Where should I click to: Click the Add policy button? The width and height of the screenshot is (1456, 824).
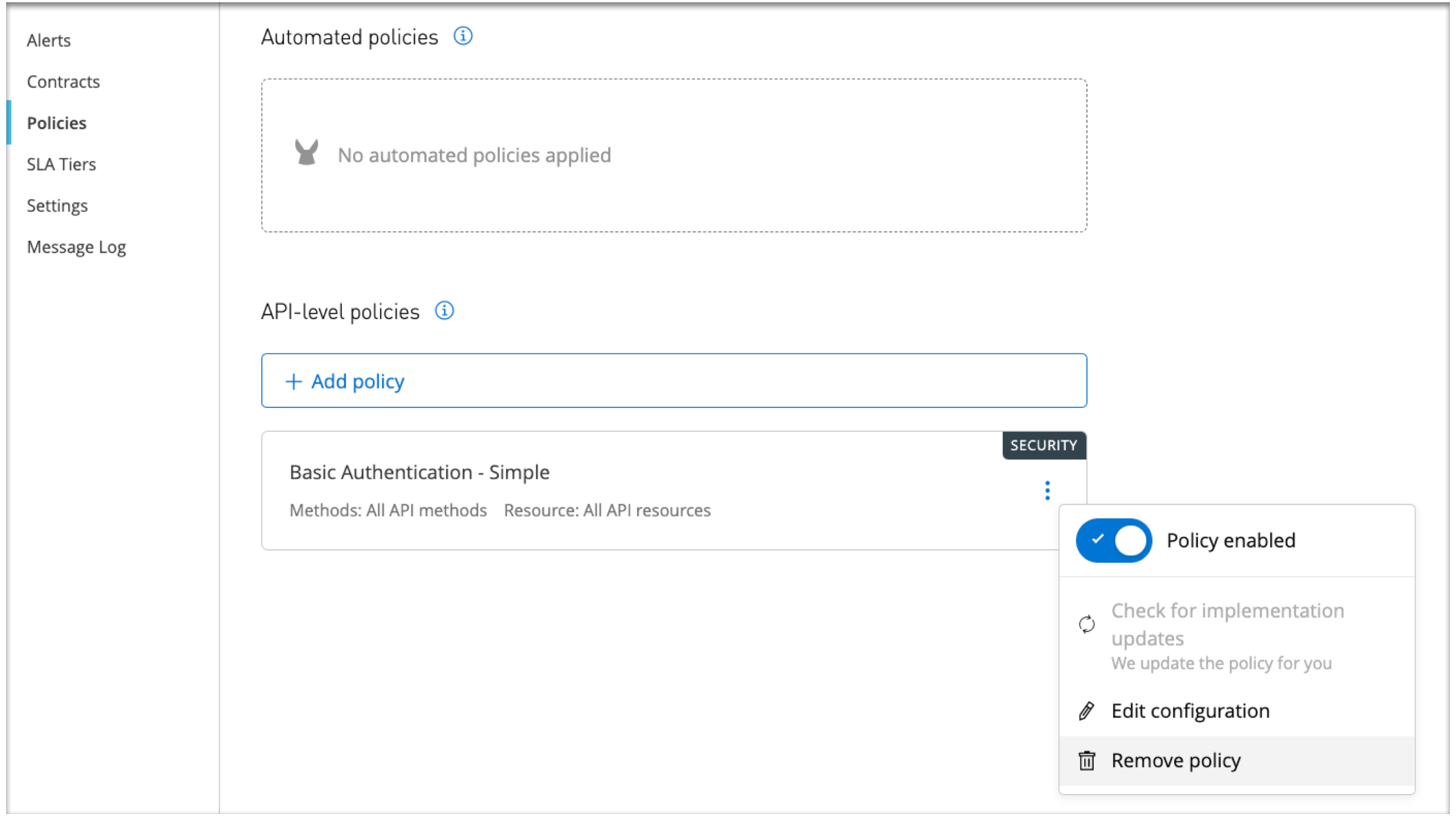[x=344, y=380]
